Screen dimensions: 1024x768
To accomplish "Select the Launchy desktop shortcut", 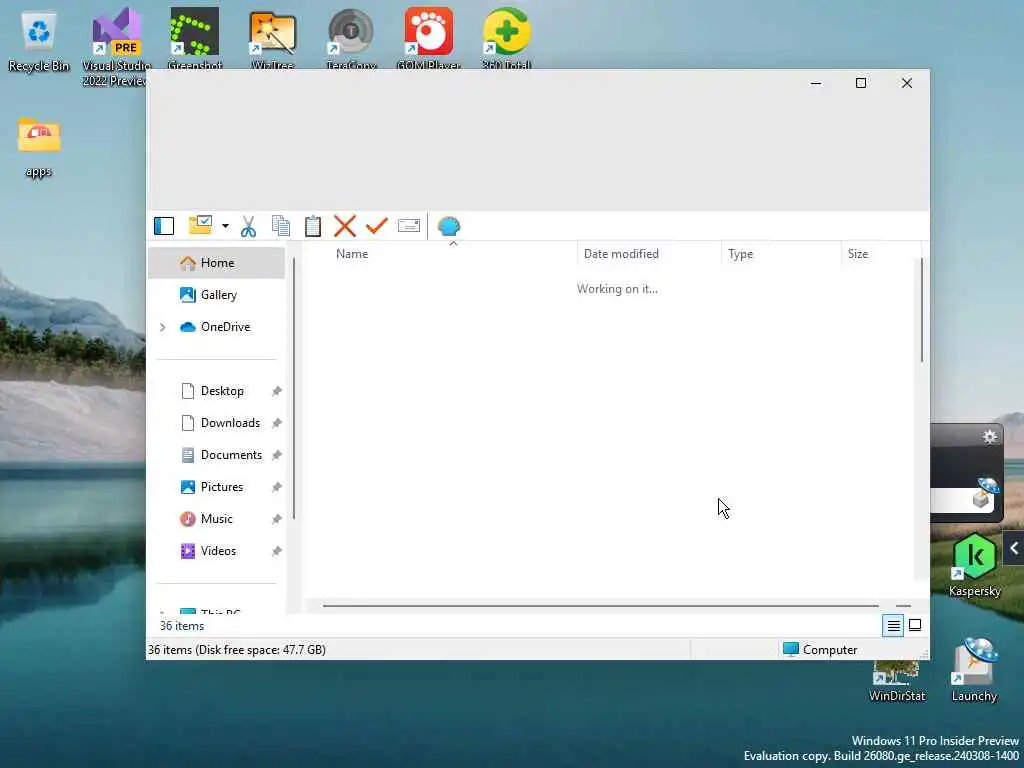I will (x=974, y=671).
